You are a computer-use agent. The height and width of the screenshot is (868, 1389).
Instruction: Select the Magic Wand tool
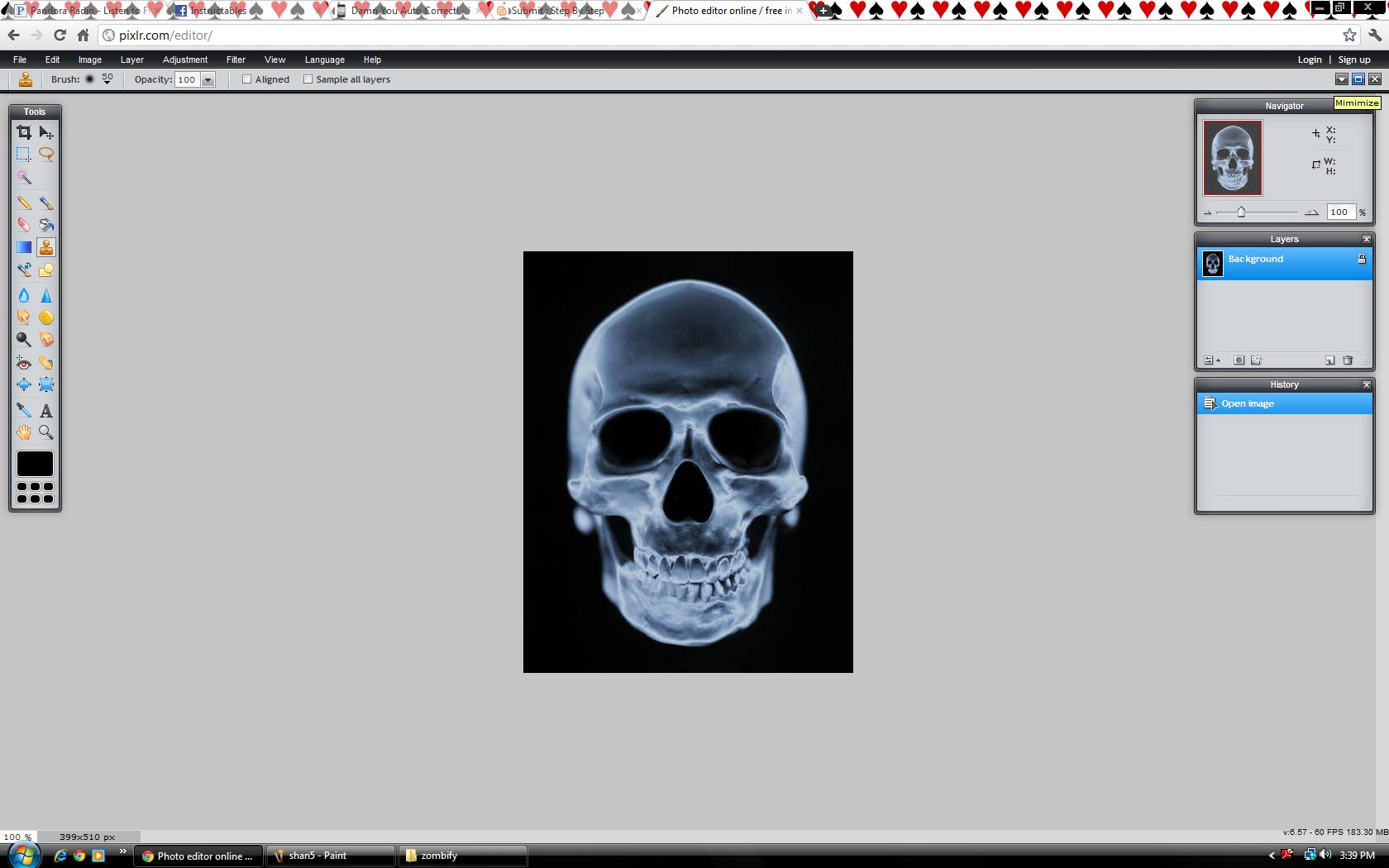[24, 178]
